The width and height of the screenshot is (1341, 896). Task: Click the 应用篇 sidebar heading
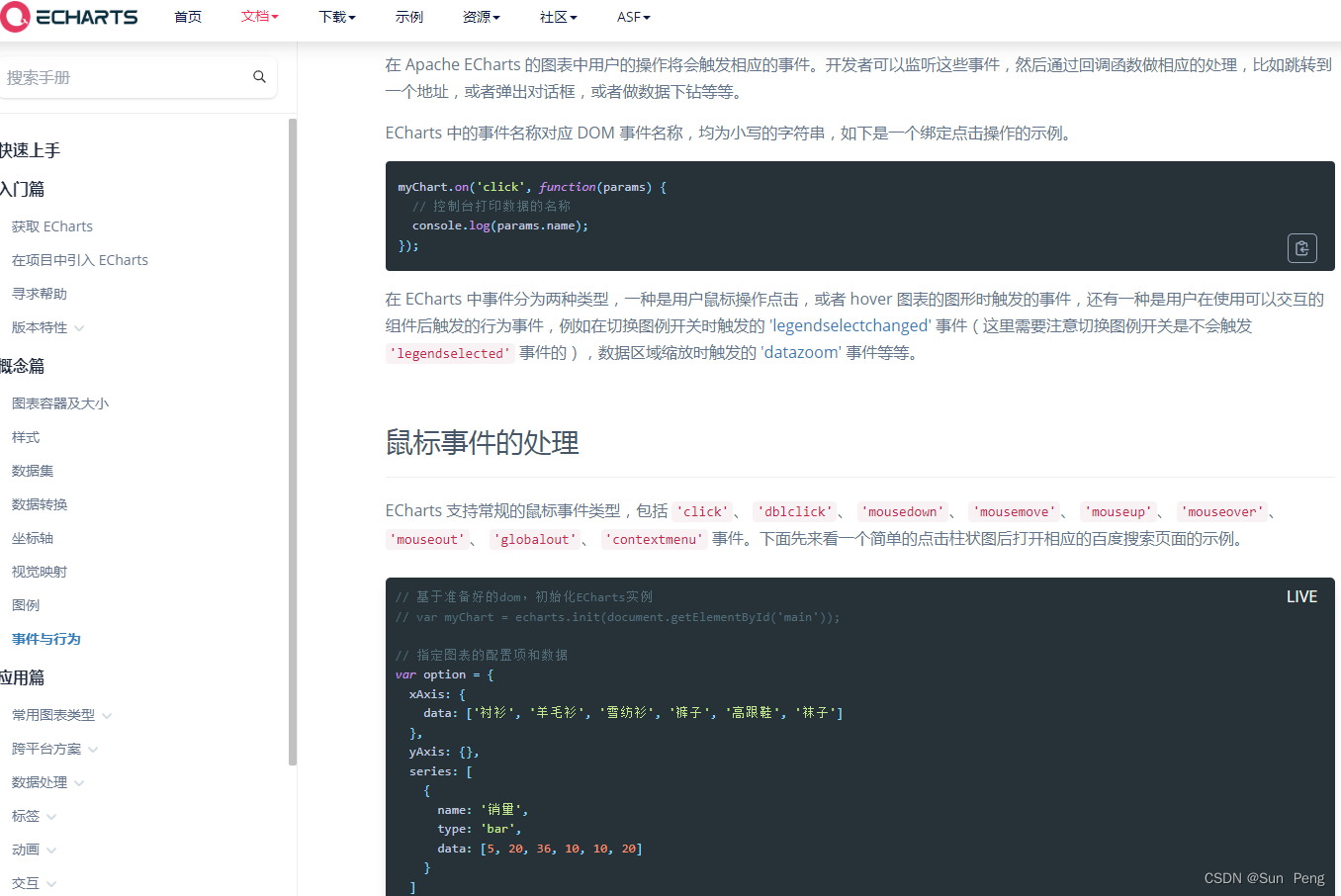click(x=22, y=677)
